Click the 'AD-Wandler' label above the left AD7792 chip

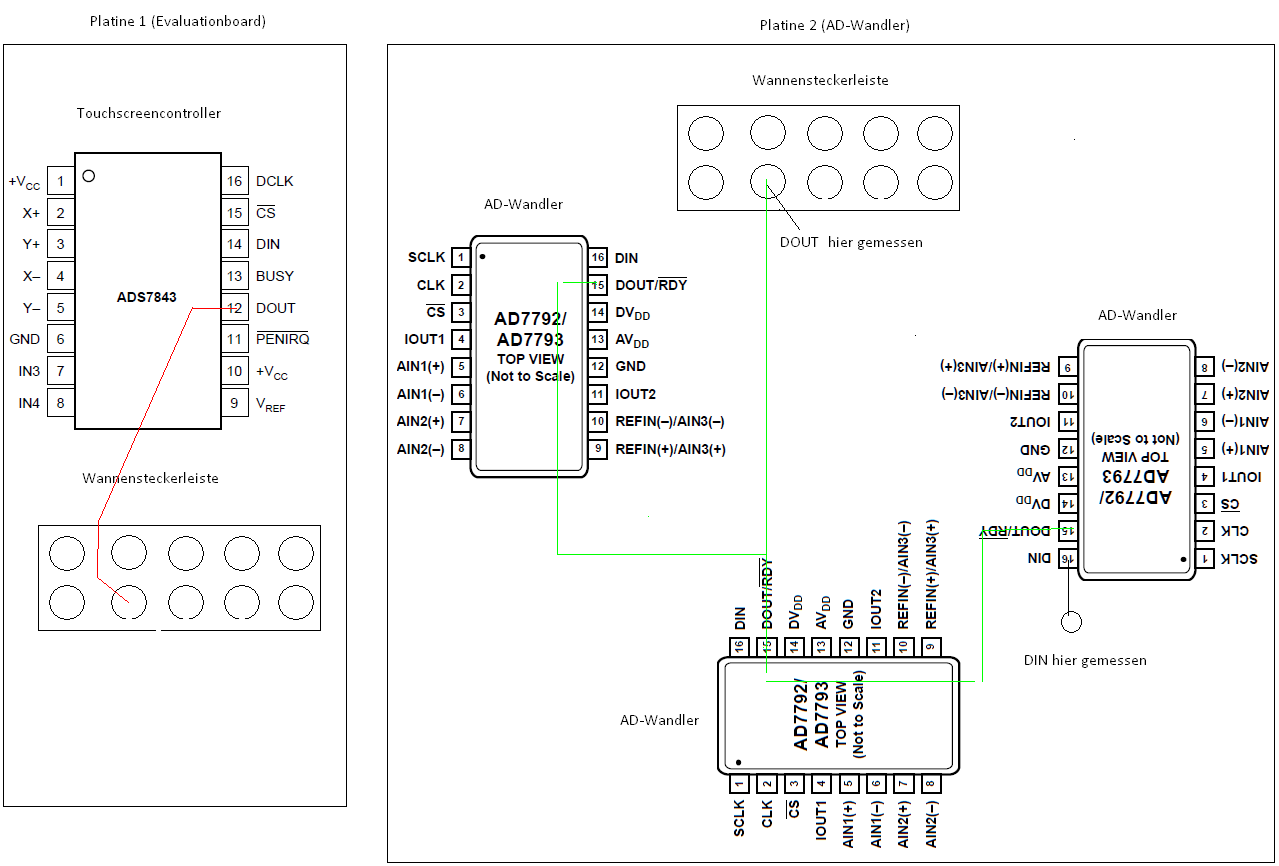coord(523,204)
